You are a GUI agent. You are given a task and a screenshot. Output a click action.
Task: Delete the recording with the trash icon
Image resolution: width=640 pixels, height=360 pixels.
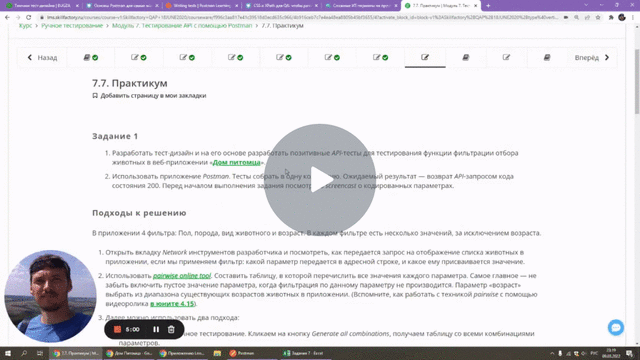point(171,329)
